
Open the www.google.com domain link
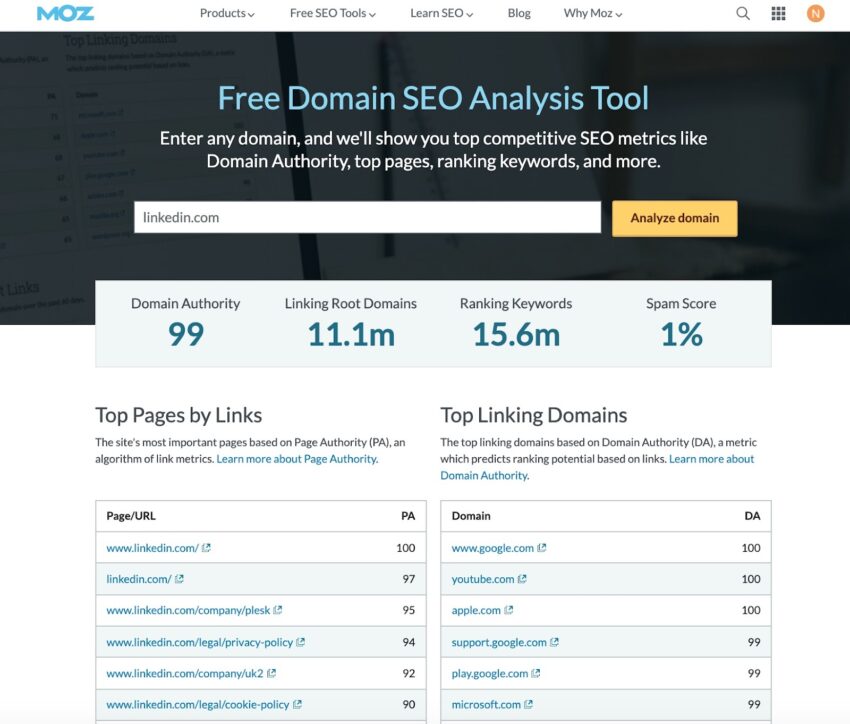click(x=493, y=548)
